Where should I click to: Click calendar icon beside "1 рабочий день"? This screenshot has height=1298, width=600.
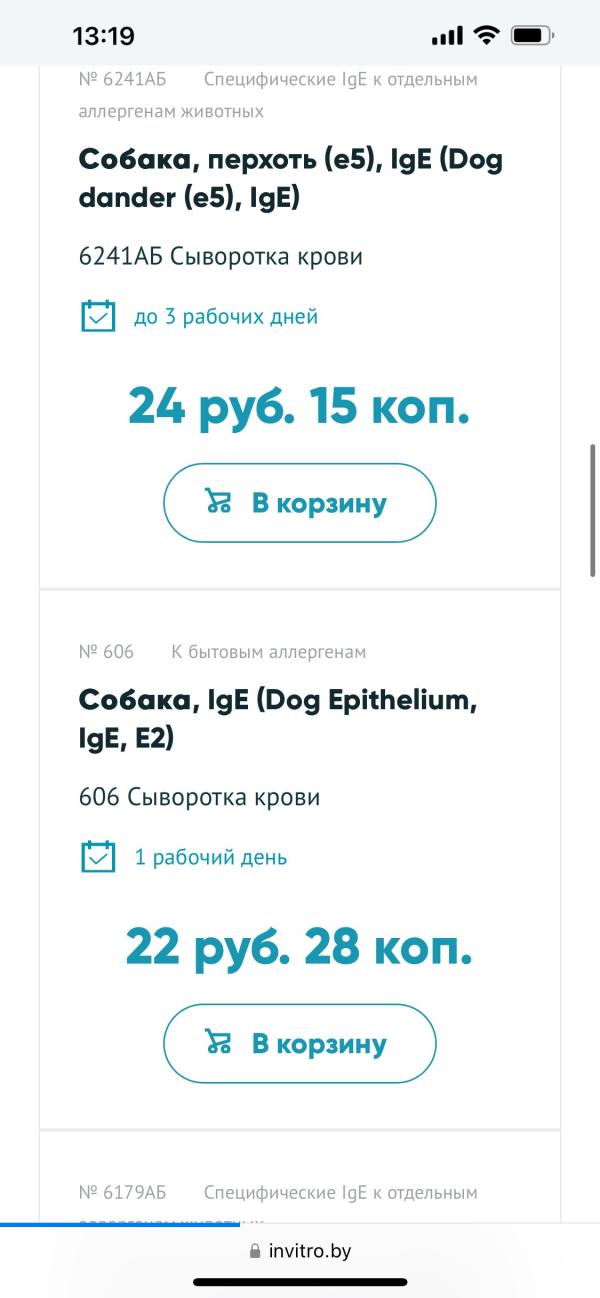click(x=98, y=857)
